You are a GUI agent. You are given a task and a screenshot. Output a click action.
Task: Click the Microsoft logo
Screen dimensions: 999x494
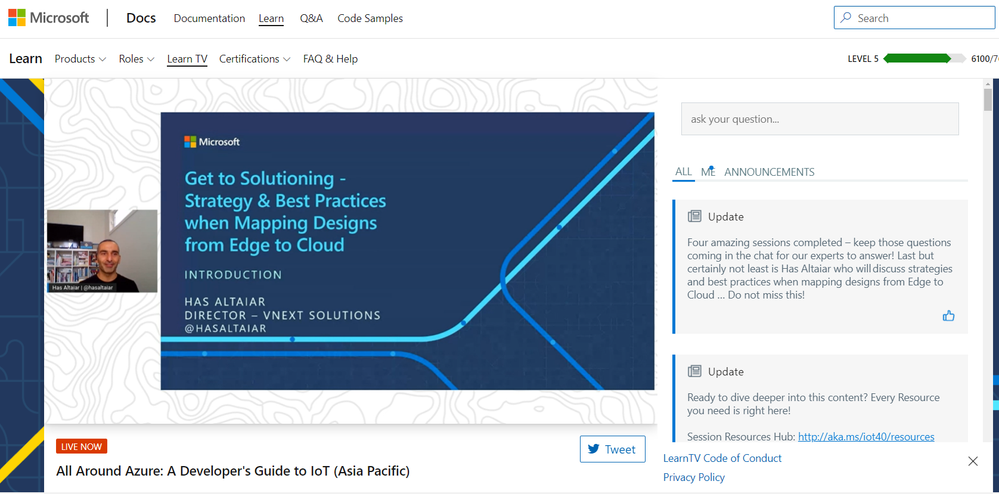48,18
